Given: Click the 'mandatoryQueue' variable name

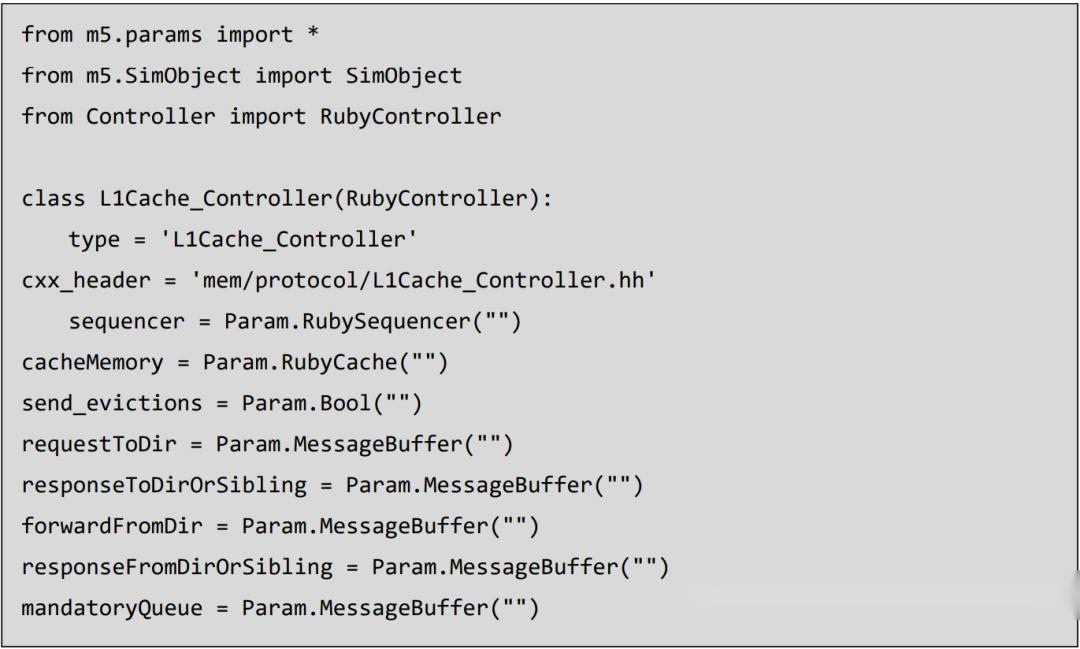Looking at the screenshot, I should click(x=112, y=607).
